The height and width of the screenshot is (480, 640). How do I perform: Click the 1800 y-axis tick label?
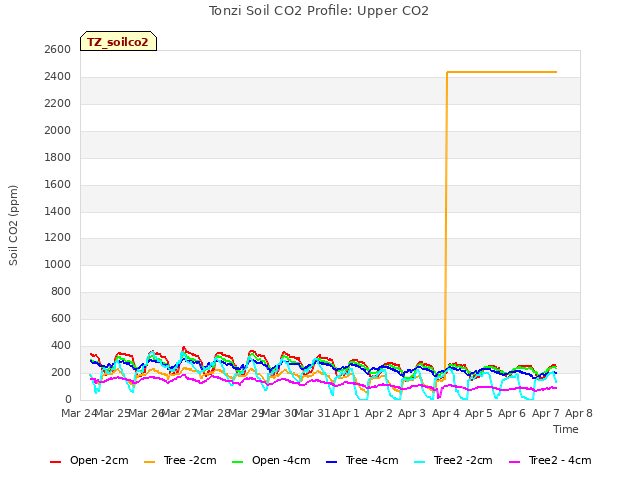[x=58, y=158]
